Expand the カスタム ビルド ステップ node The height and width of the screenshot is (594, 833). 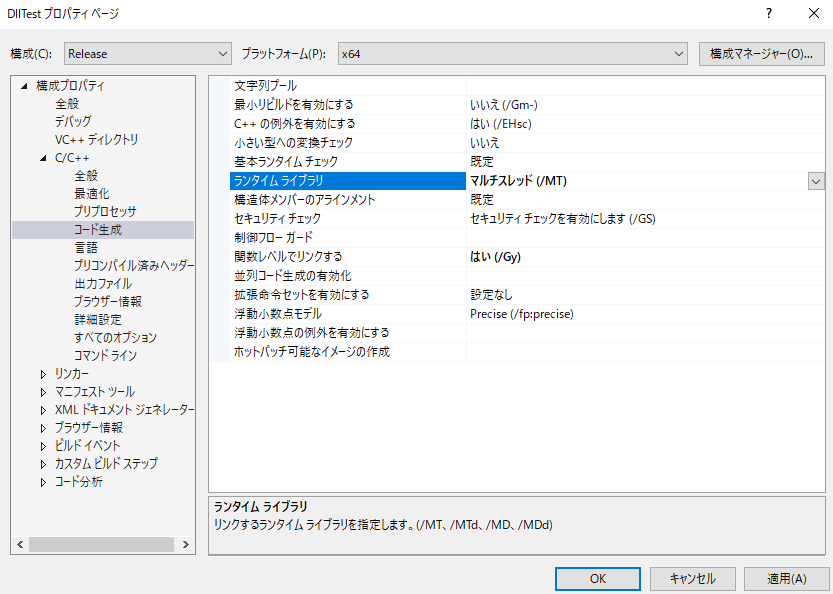pos(44,464)
